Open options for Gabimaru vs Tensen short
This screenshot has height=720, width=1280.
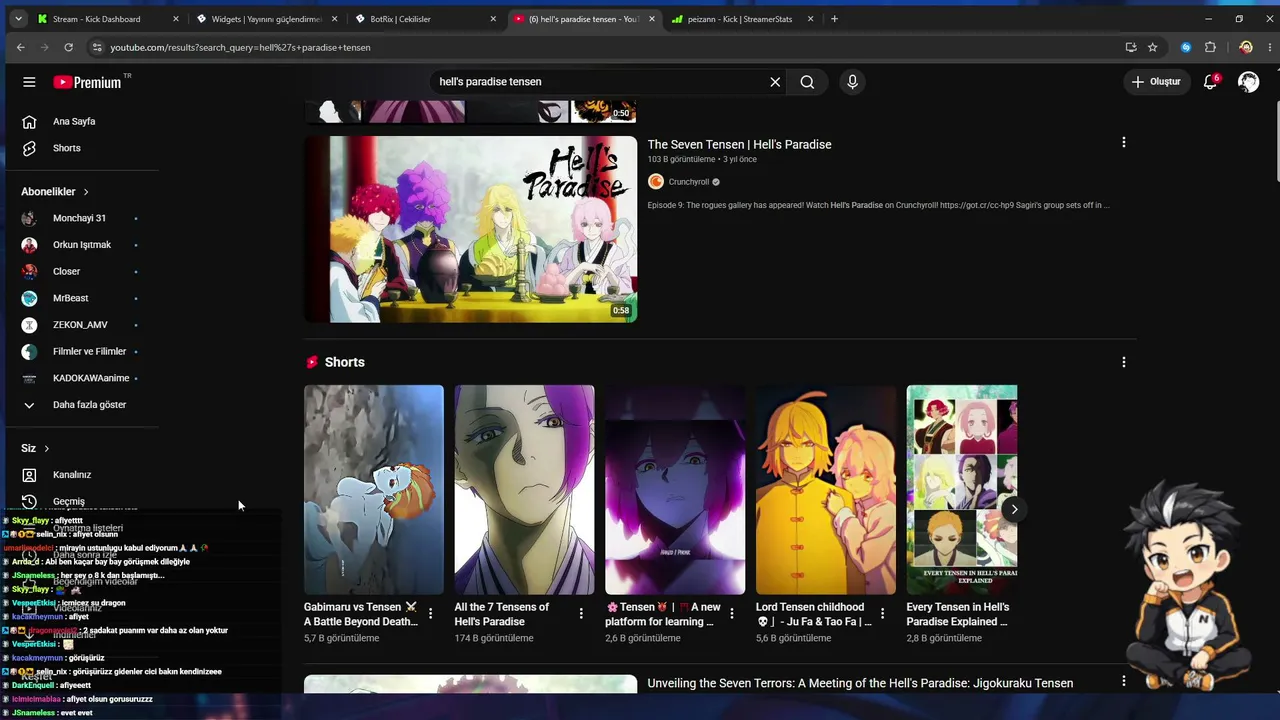[x=430, y=613]
